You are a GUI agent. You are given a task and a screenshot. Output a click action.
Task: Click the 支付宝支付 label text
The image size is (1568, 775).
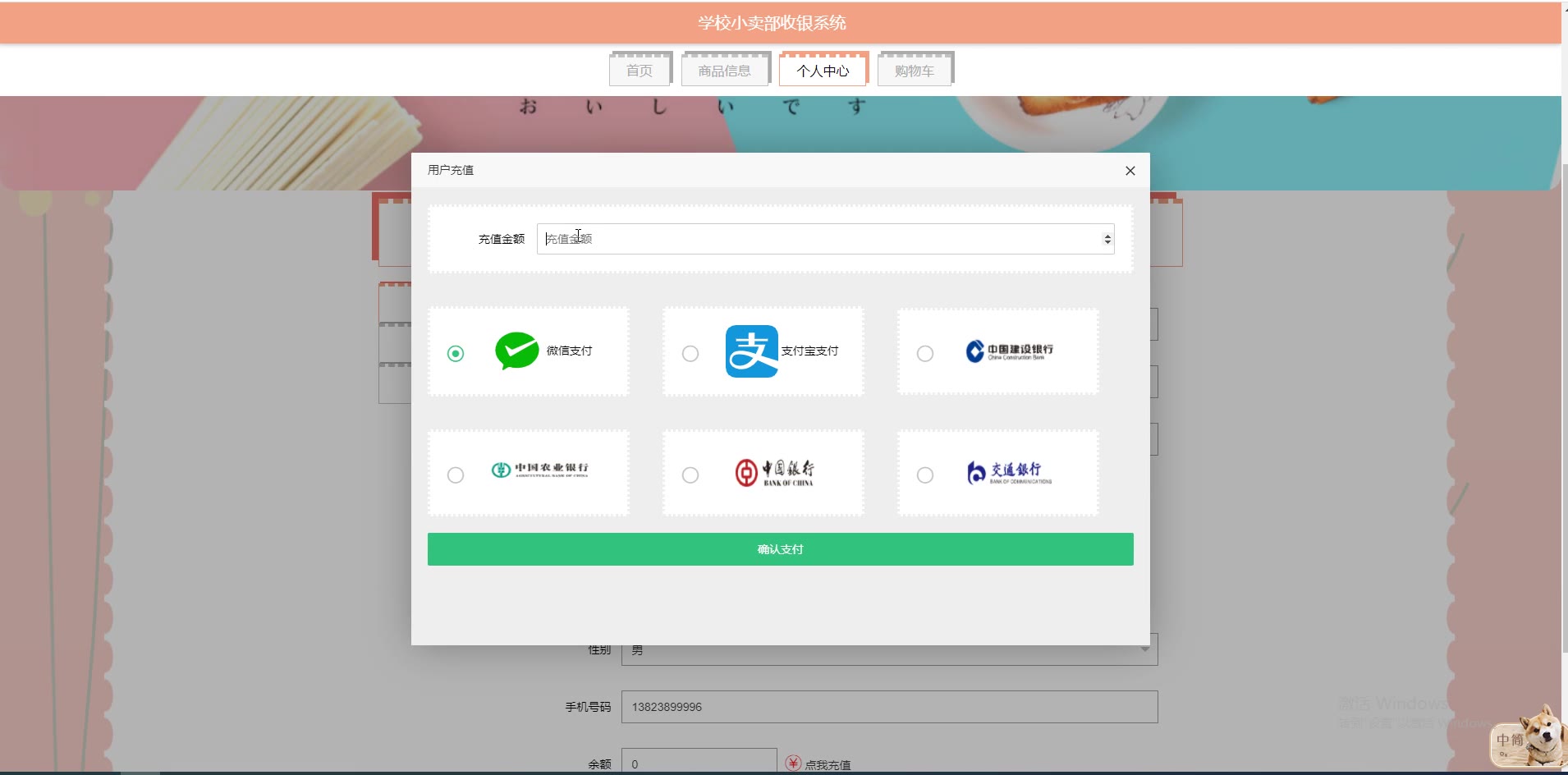[x=809, y=351]
